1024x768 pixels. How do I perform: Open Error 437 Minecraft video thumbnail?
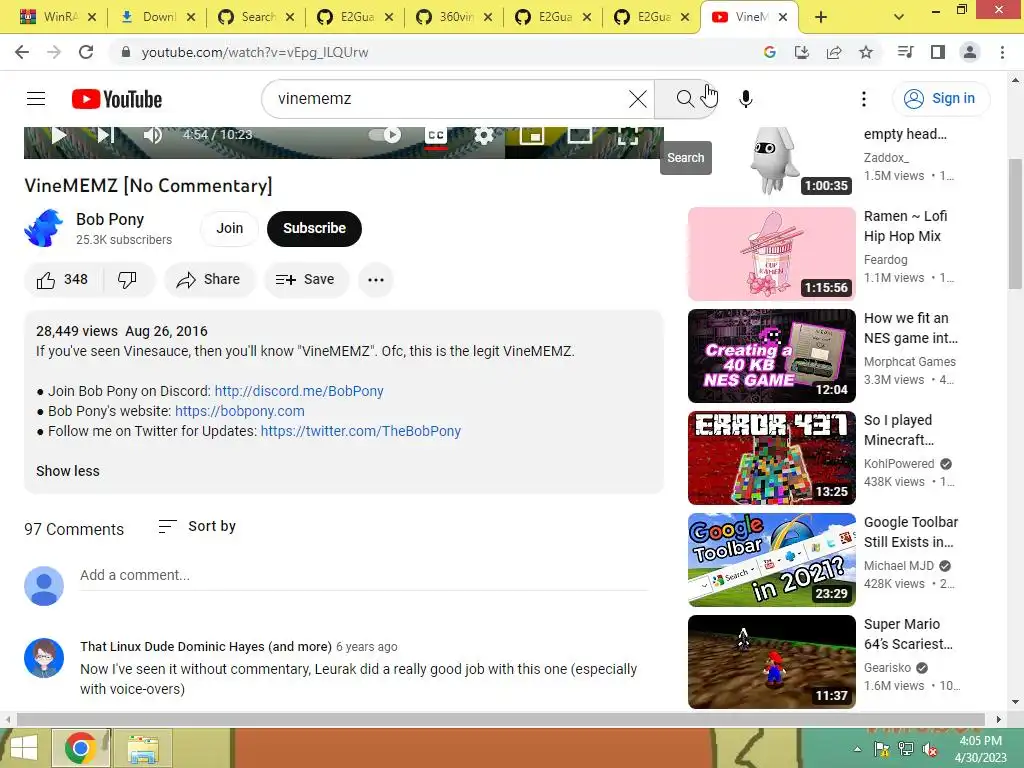771,458
